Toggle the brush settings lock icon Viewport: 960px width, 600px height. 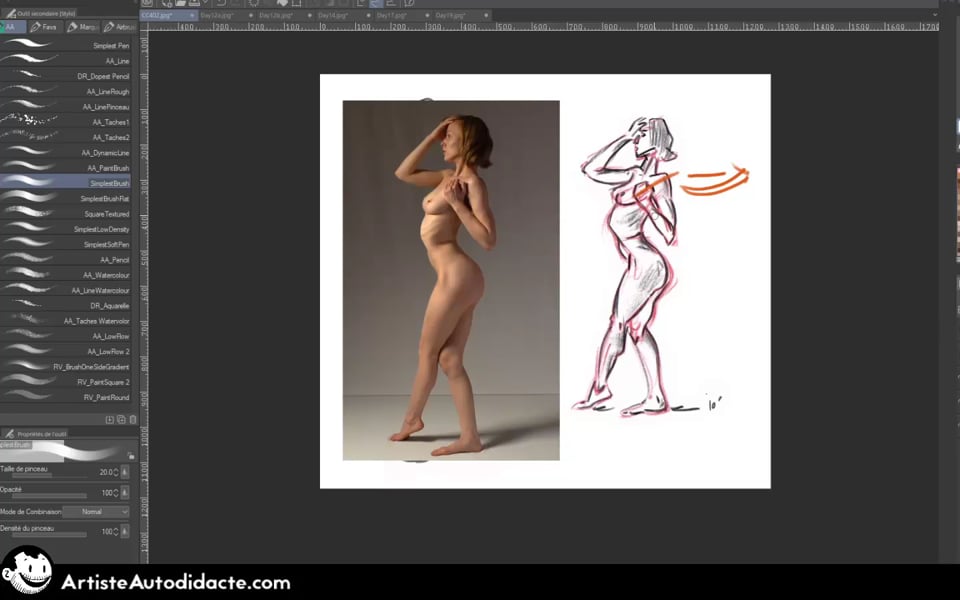131,455
